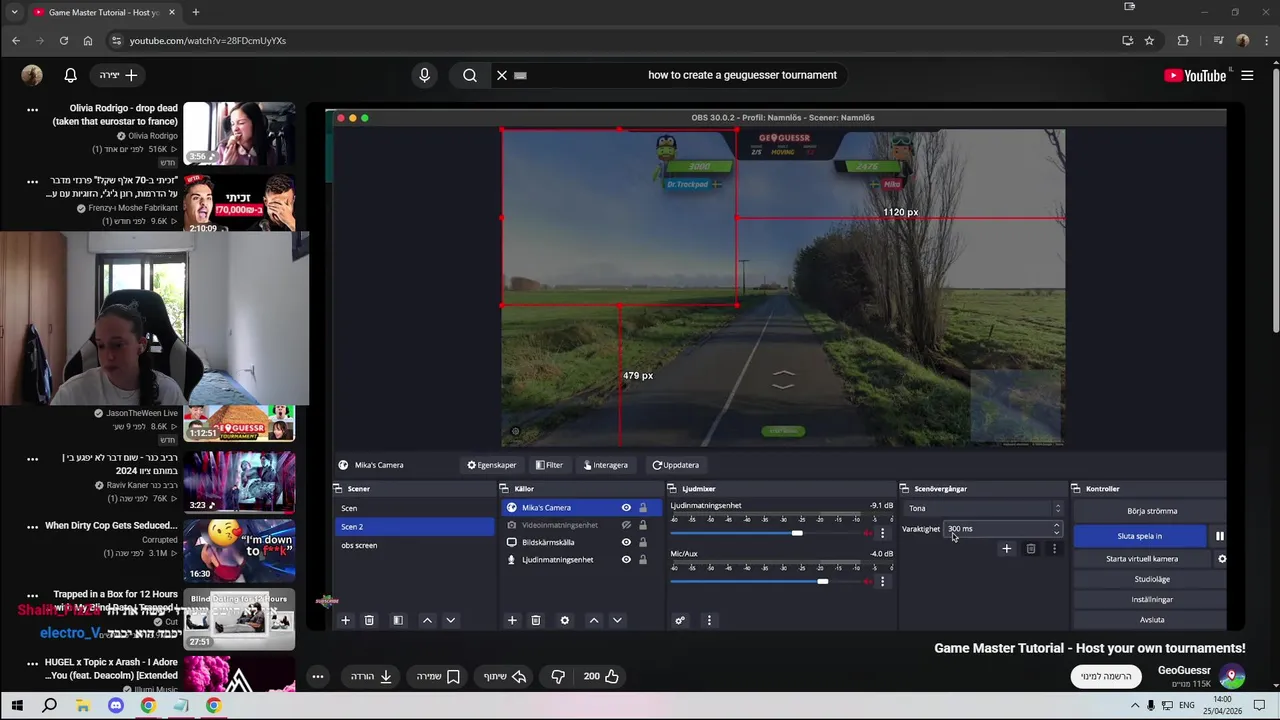
Task: Toggle visibility eye of Bildskärmskälla source
Action: click(626, 542)
